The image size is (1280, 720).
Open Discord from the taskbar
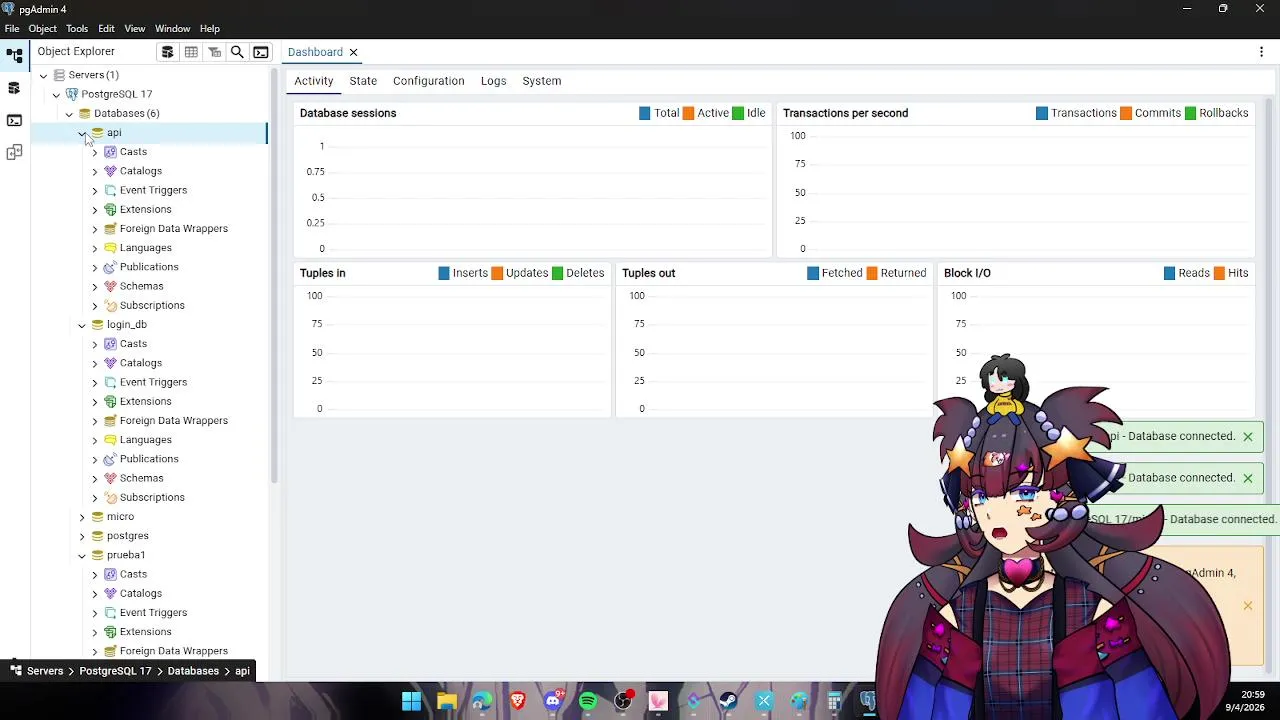(x=553, y=701)
